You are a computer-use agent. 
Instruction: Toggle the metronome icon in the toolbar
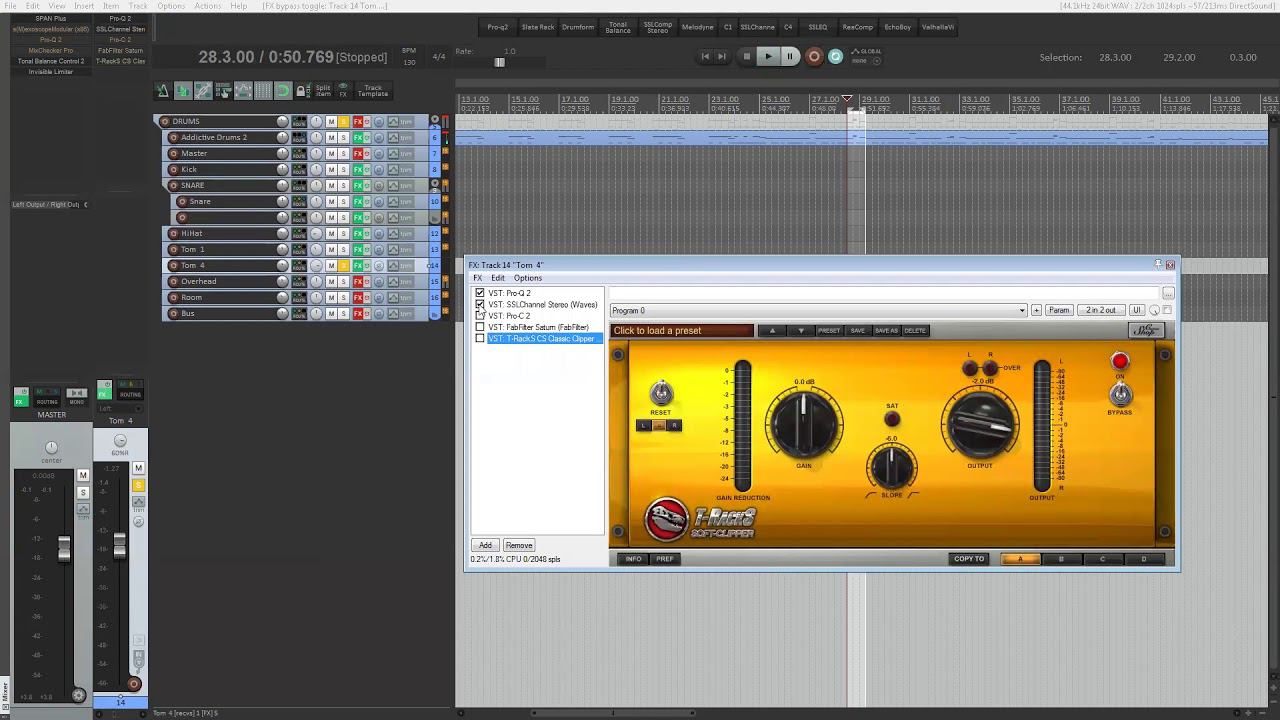[162, 91]
